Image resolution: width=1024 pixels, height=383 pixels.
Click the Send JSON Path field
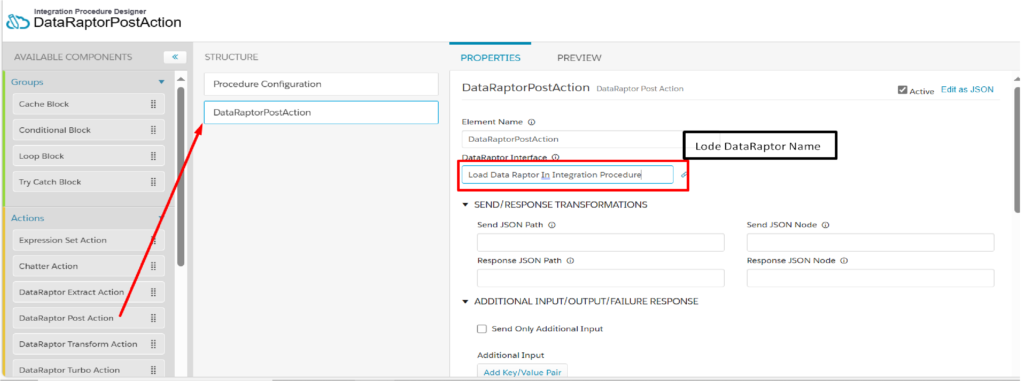tap(601, 242)
